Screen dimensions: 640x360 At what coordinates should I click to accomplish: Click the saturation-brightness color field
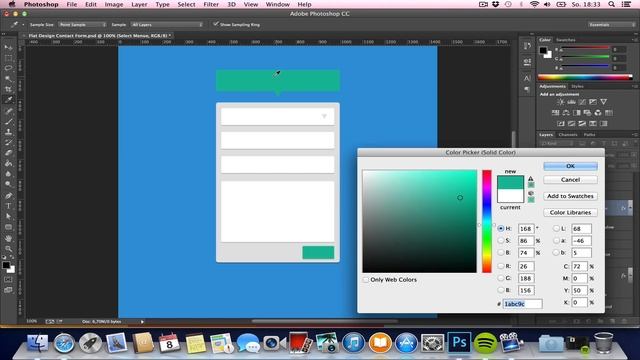point(420,221)
